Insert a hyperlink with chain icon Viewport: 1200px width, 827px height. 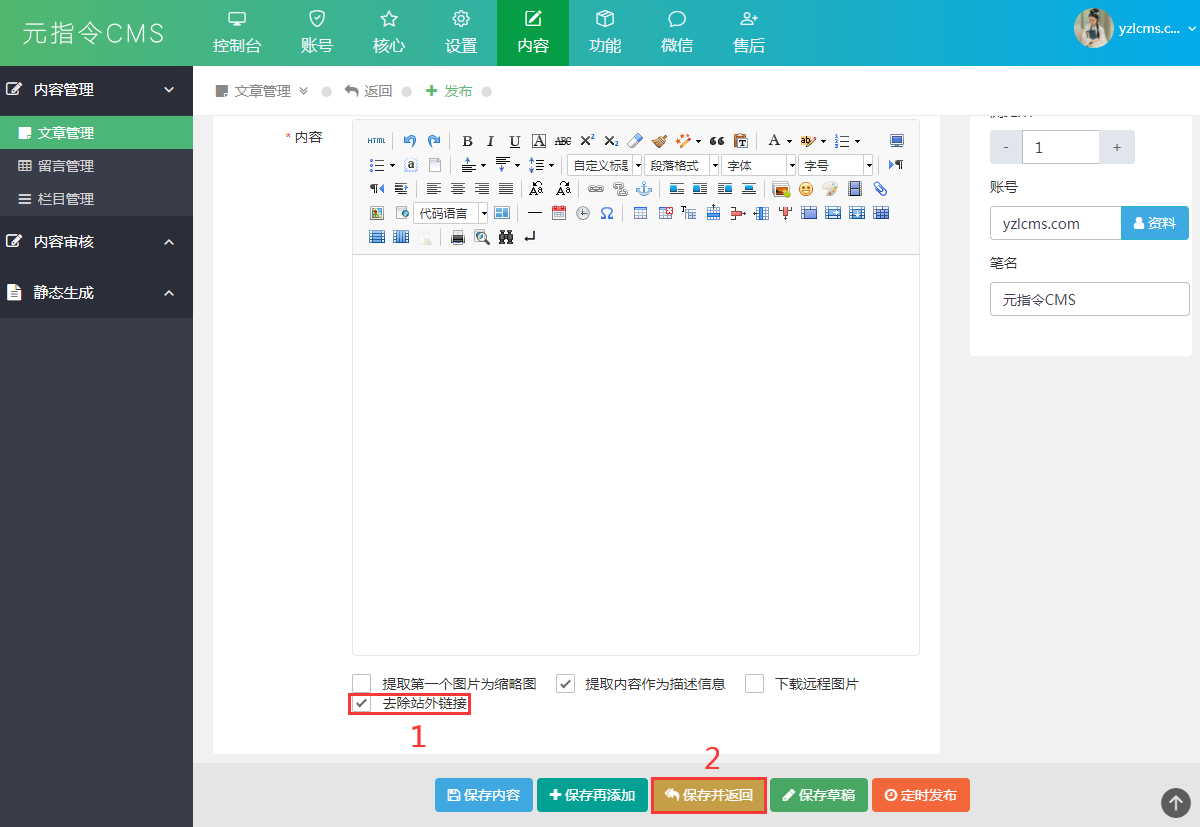coord(596,189)
